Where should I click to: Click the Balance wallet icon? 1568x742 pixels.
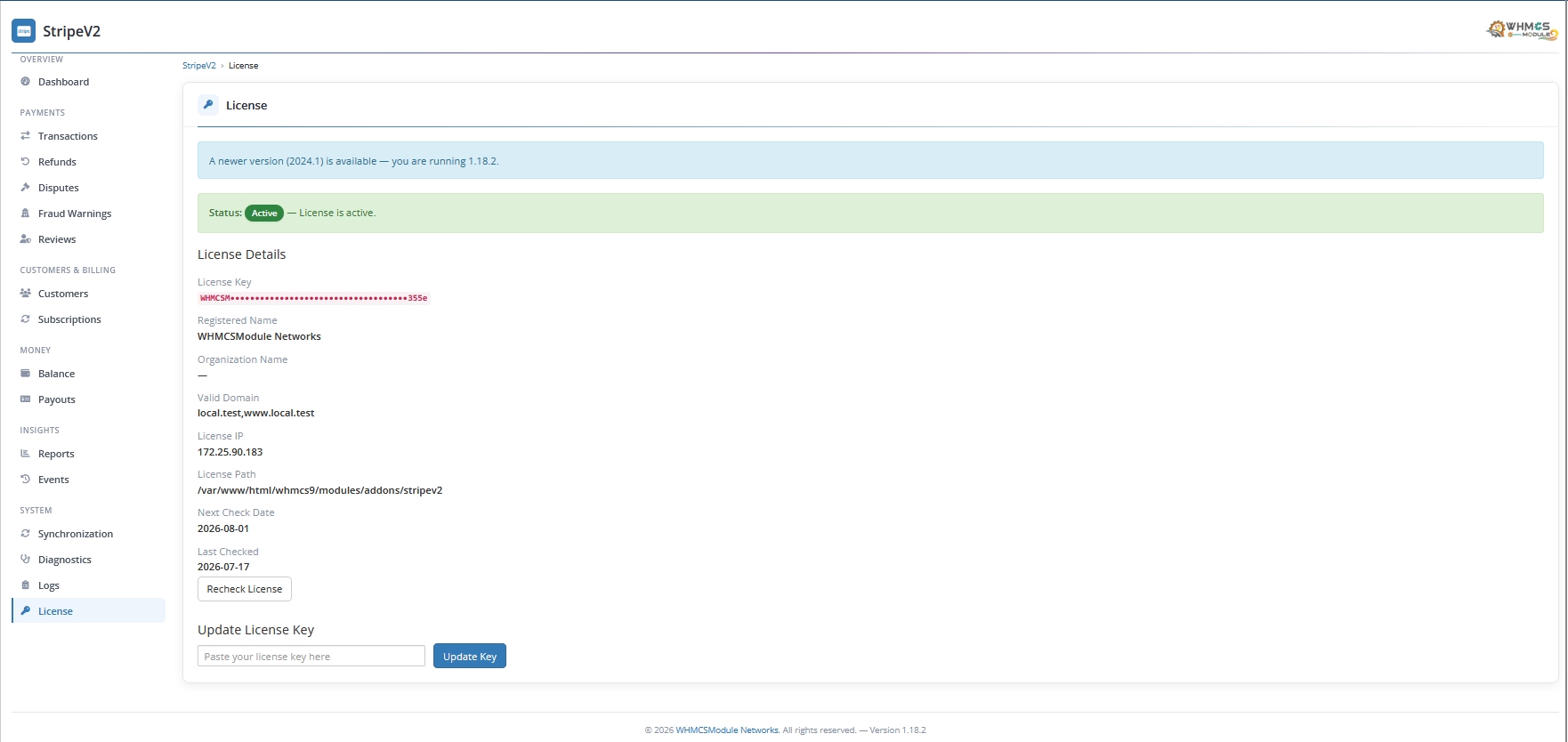pos(26,374)
